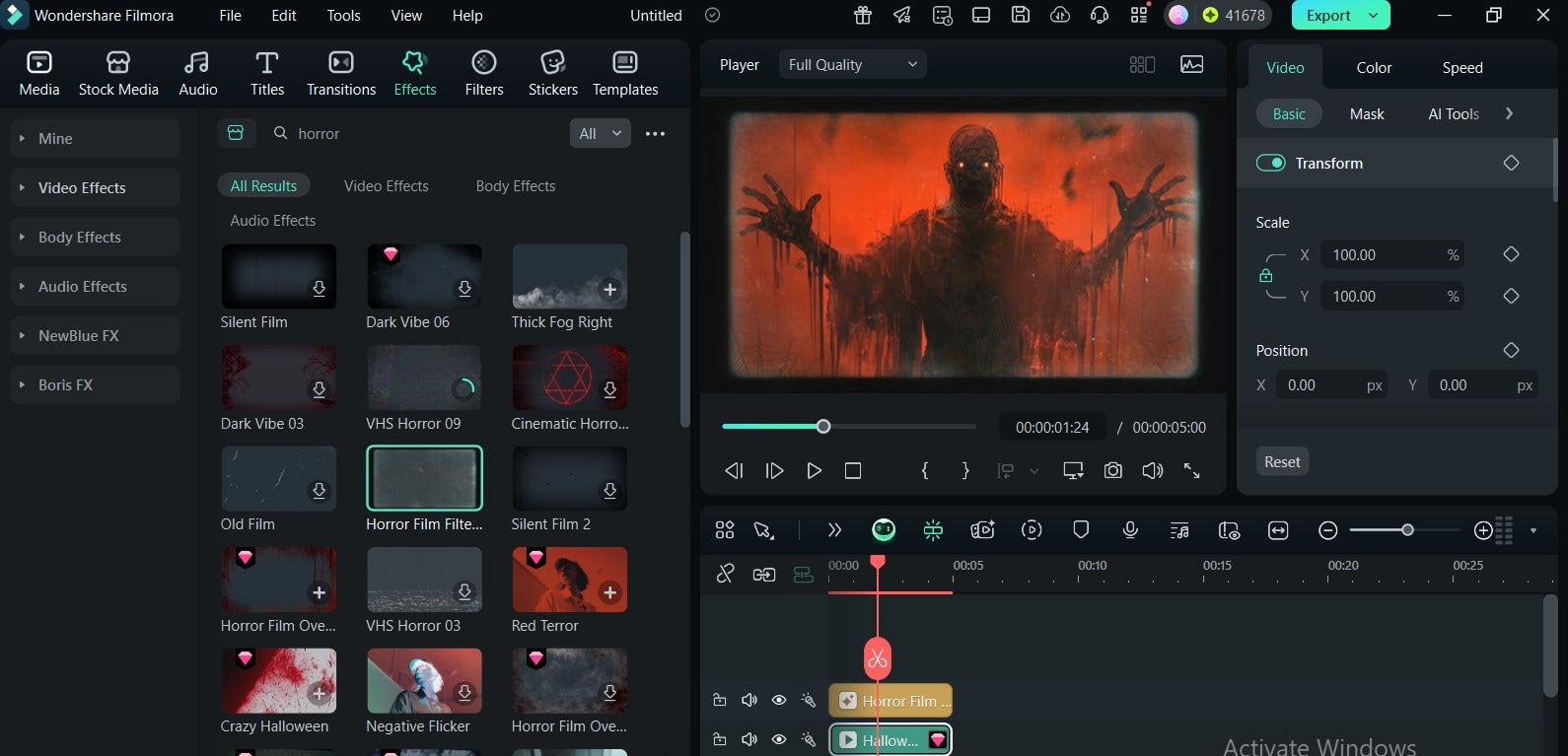Viewport: 1568px width, 756px height.
Task: Expand the Boris FX category
Action: pos(95,384)
